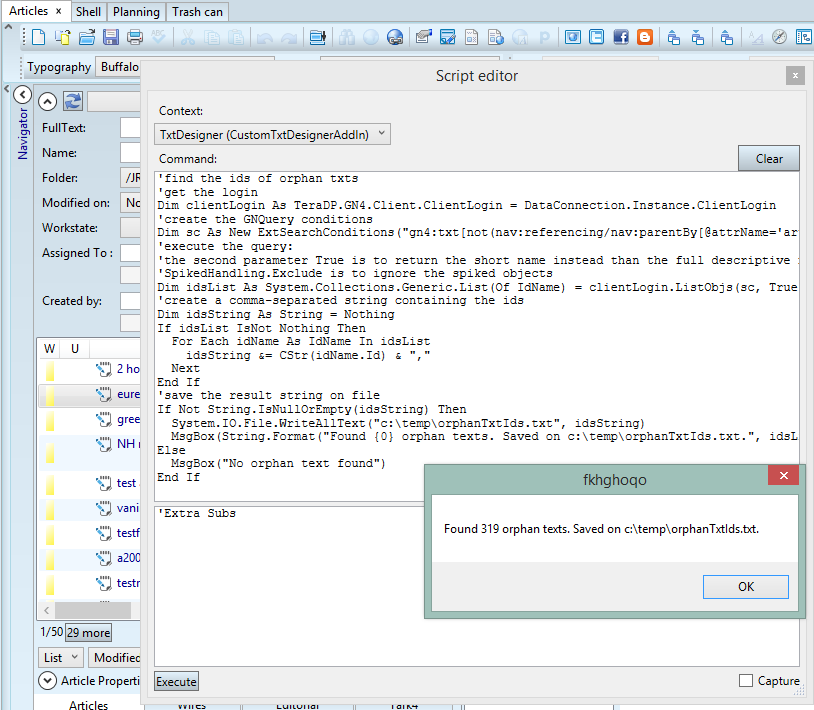Click OK in the message box
This screenshot has height=710, width=814.
(x=745, y=586)
